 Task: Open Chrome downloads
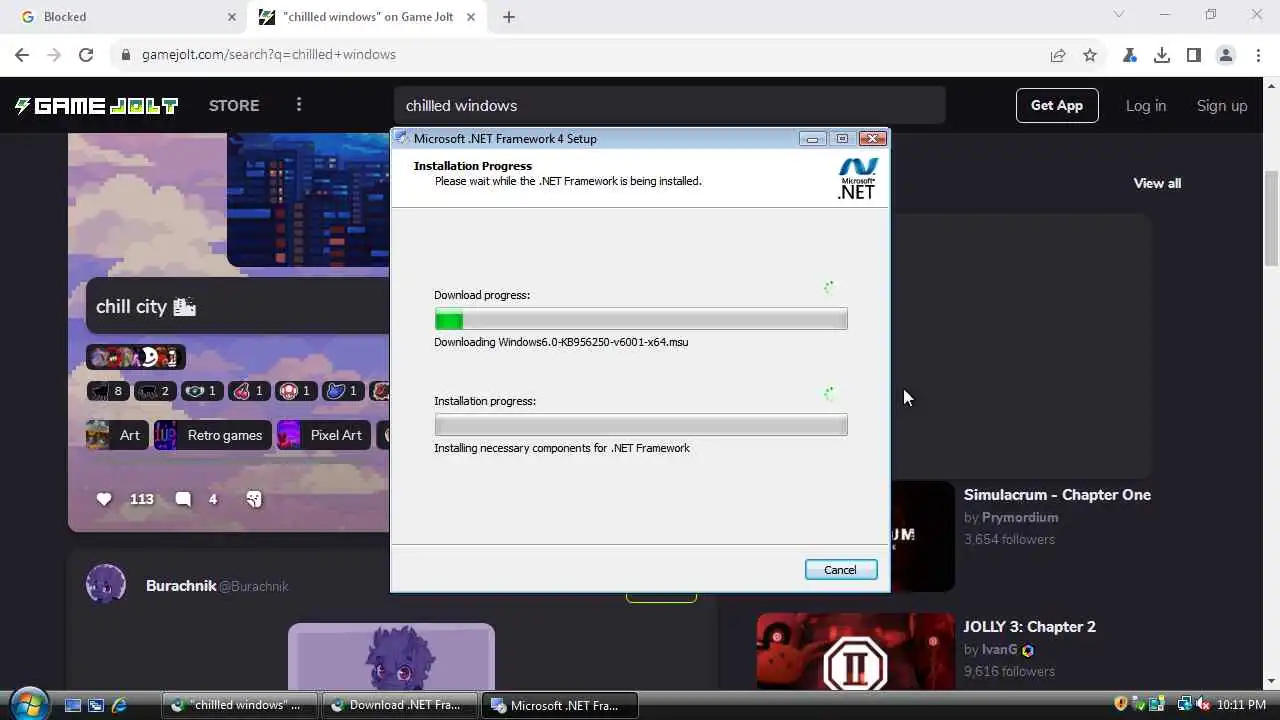(x=1162, y=55)
